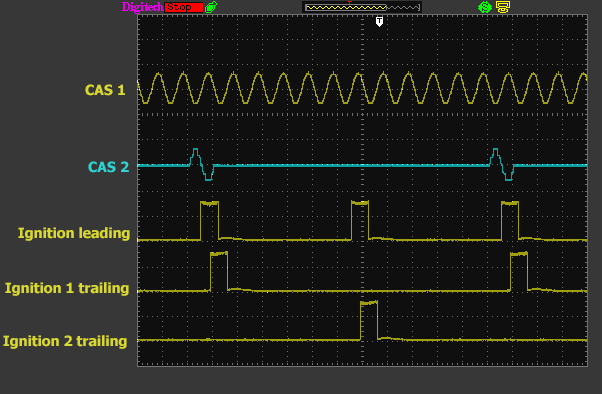The image size is (602, 394).
Task: Select the CAS 1 channel label
Action: pyautogui.click(x=105, y=90)
